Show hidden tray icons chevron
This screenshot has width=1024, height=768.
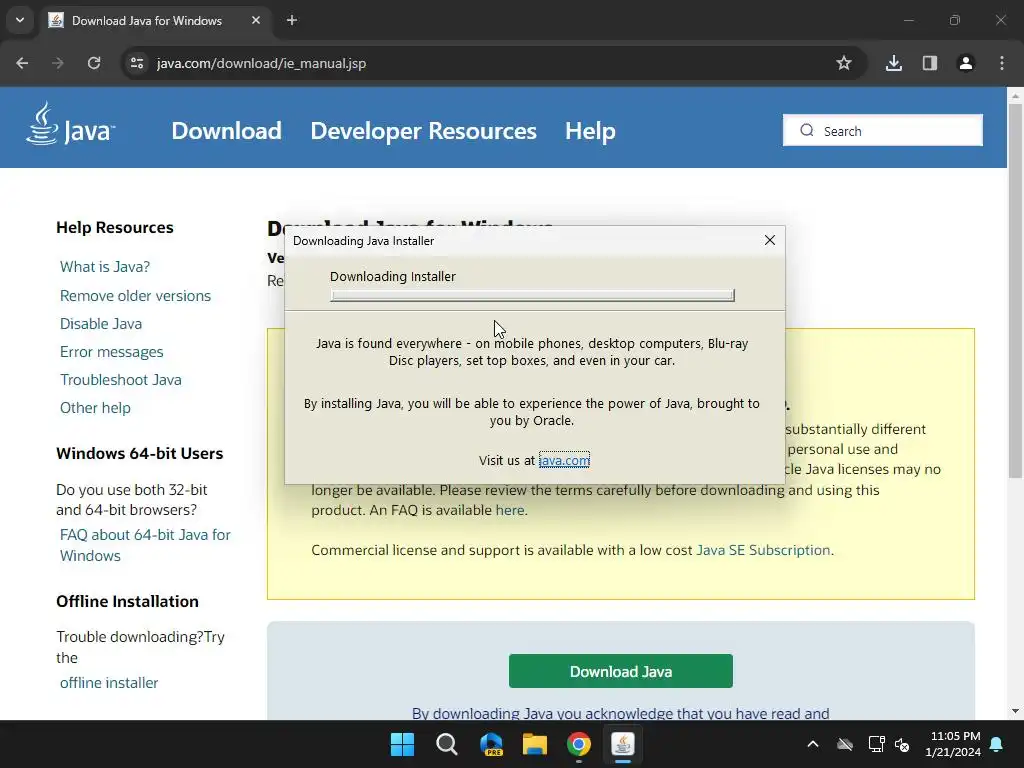[813, 744]
